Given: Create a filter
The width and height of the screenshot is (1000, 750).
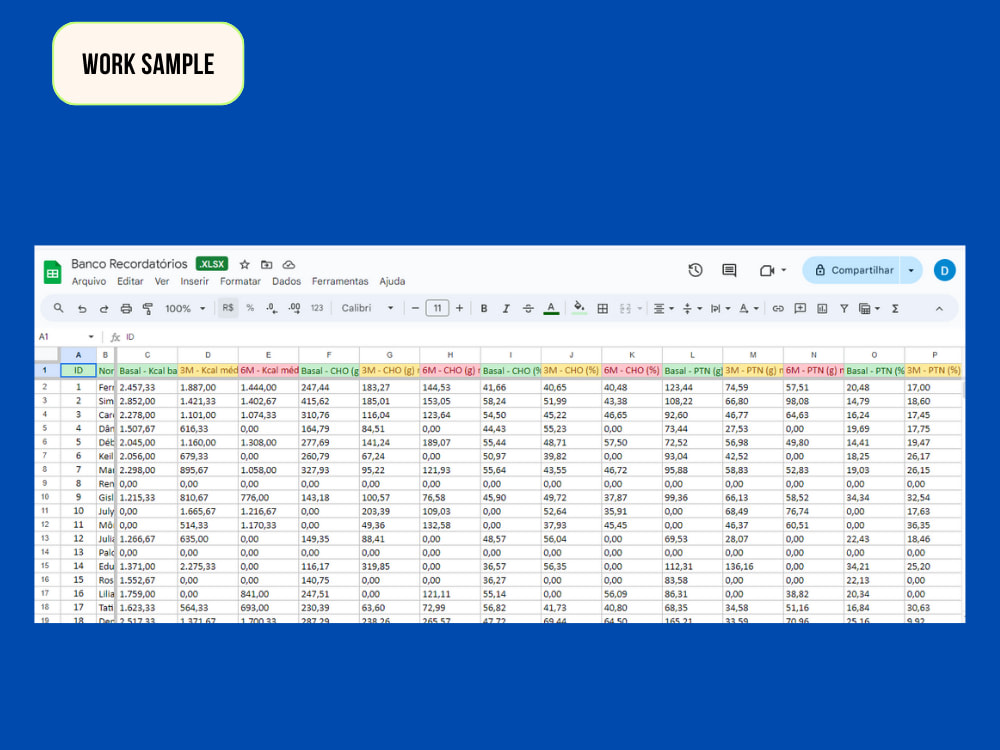Looking at the screenshot, I should pos(844,309).
